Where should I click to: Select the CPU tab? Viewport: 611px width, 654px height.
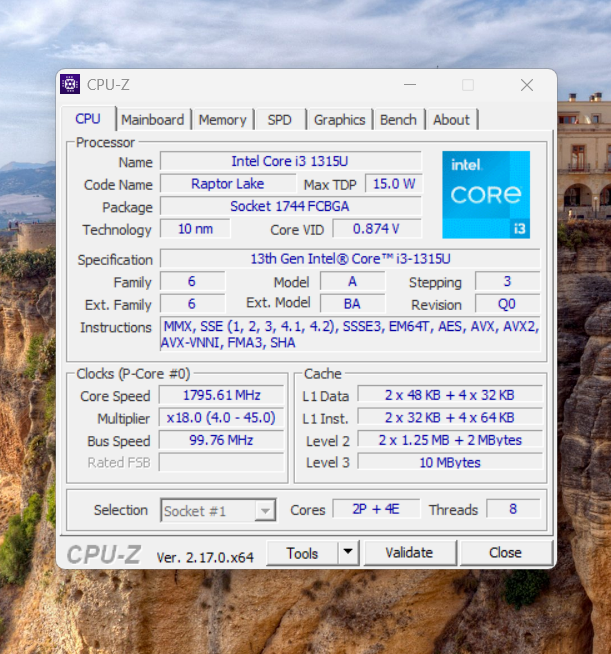(88, 119)
